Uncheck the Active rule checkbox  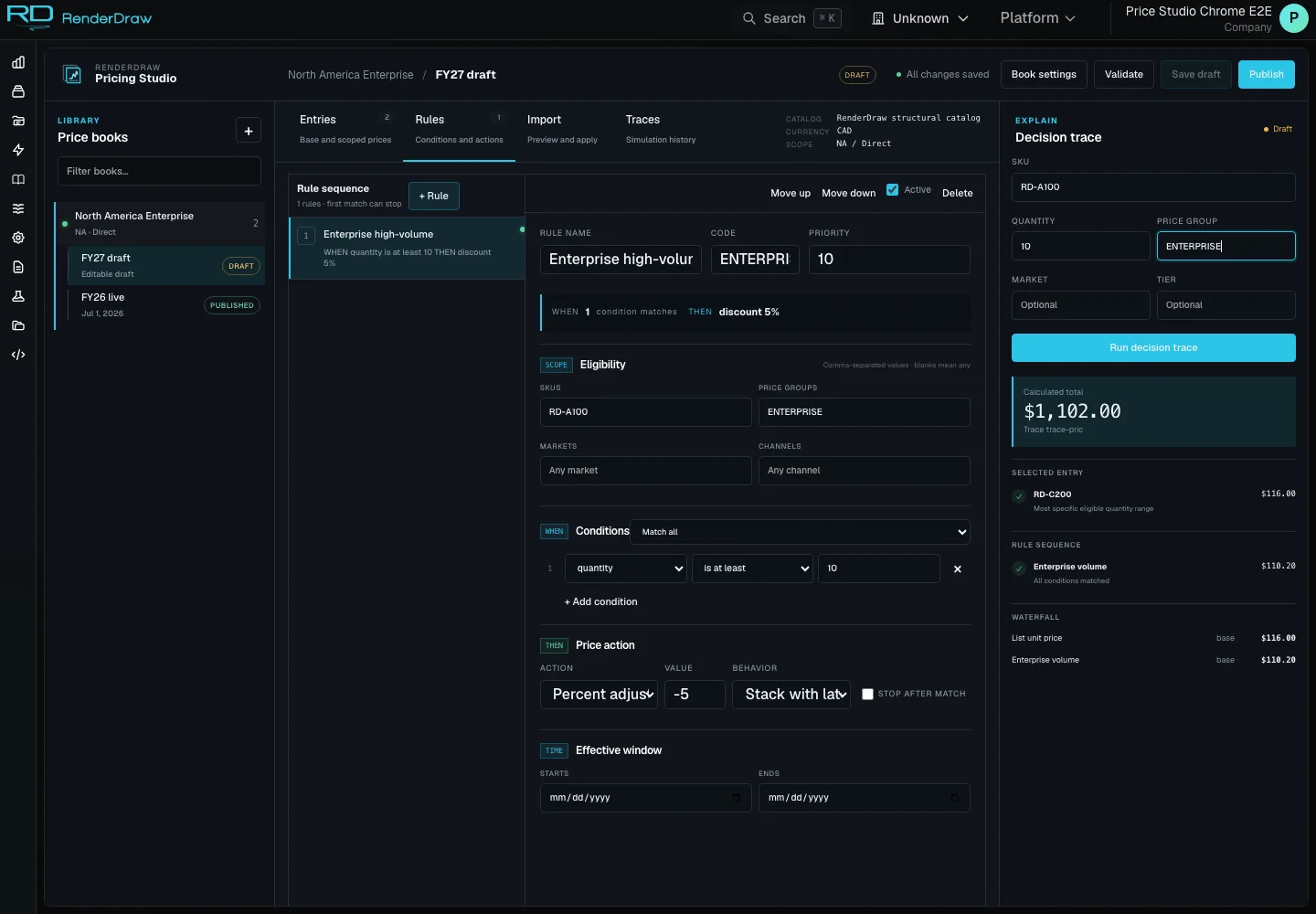pos(893,190)
